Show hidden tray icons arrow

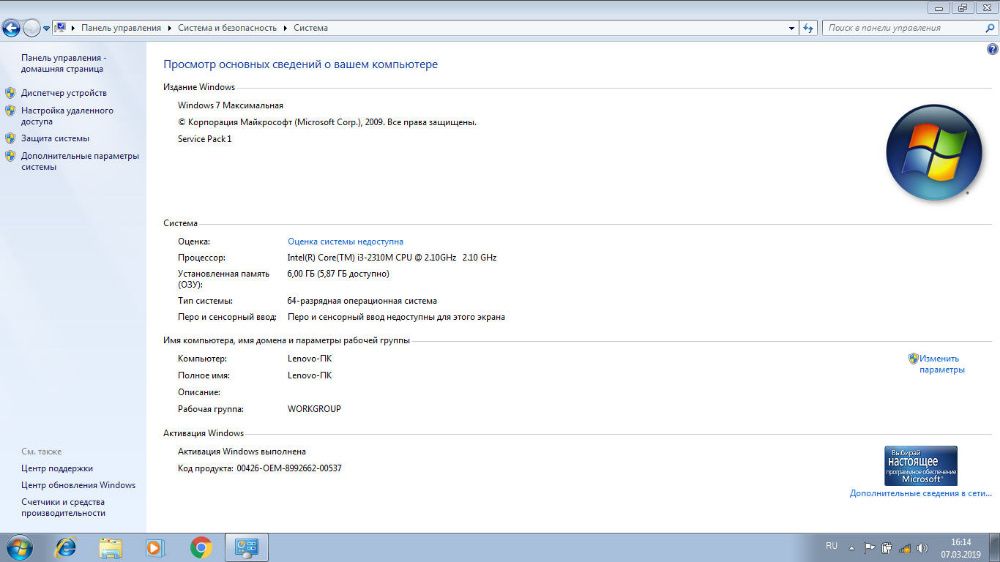tap(851, 548)
